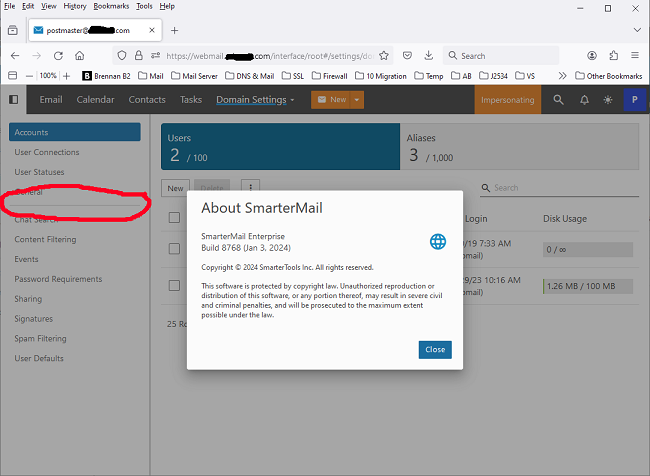Bookmark this page with star icon
This screenshot has width=650, height=476.
click(x=384, y=56)
